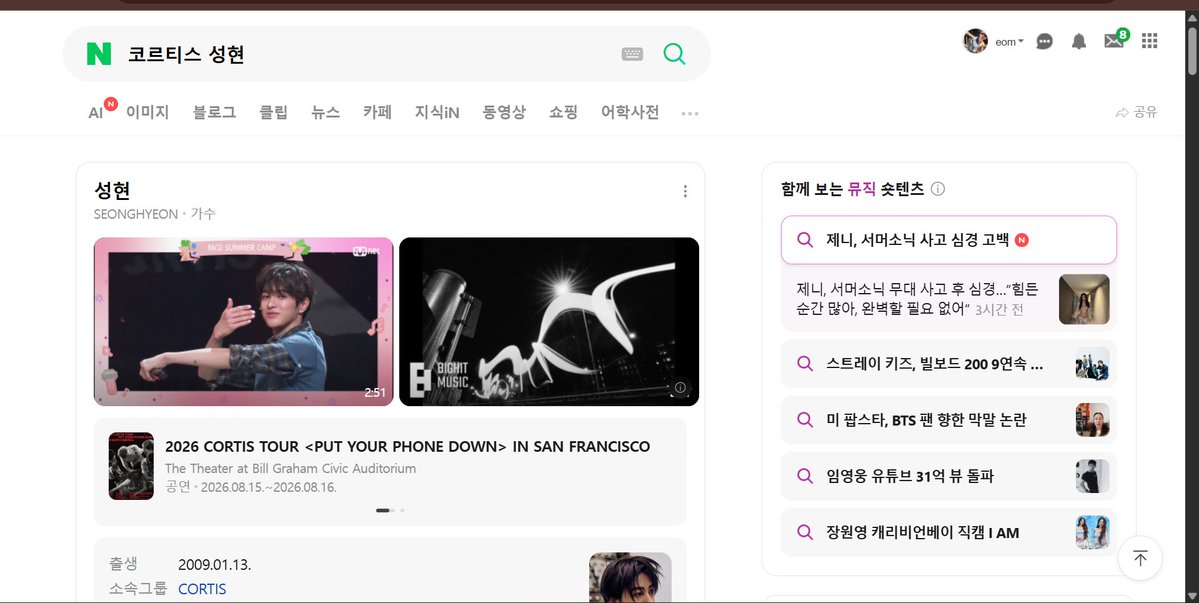Image resolution: width=1199 pixels, height=603 pixels.
Task: Open the BIGHIT MUSIC black-and-white video thumbnail
Action: (x=549, y=322)
